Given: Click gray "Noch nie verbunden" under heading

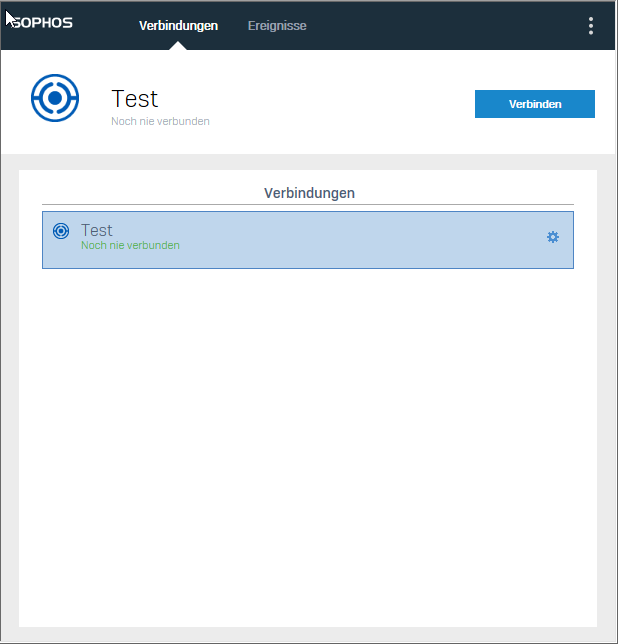Looking at the screenshot, I should (x=161, y=121).
